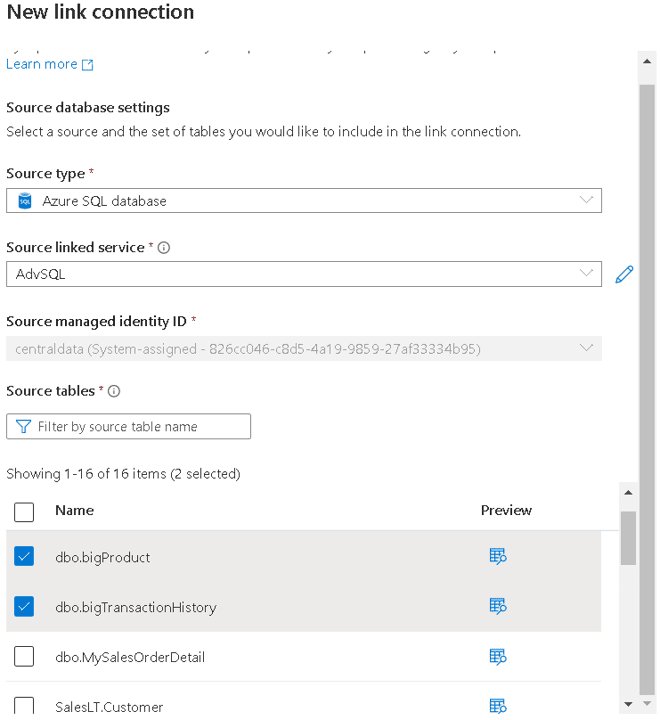Preview the dbo.bigProduct table
This screenshot has width=660, height=720.
click(x=498, y=556)
